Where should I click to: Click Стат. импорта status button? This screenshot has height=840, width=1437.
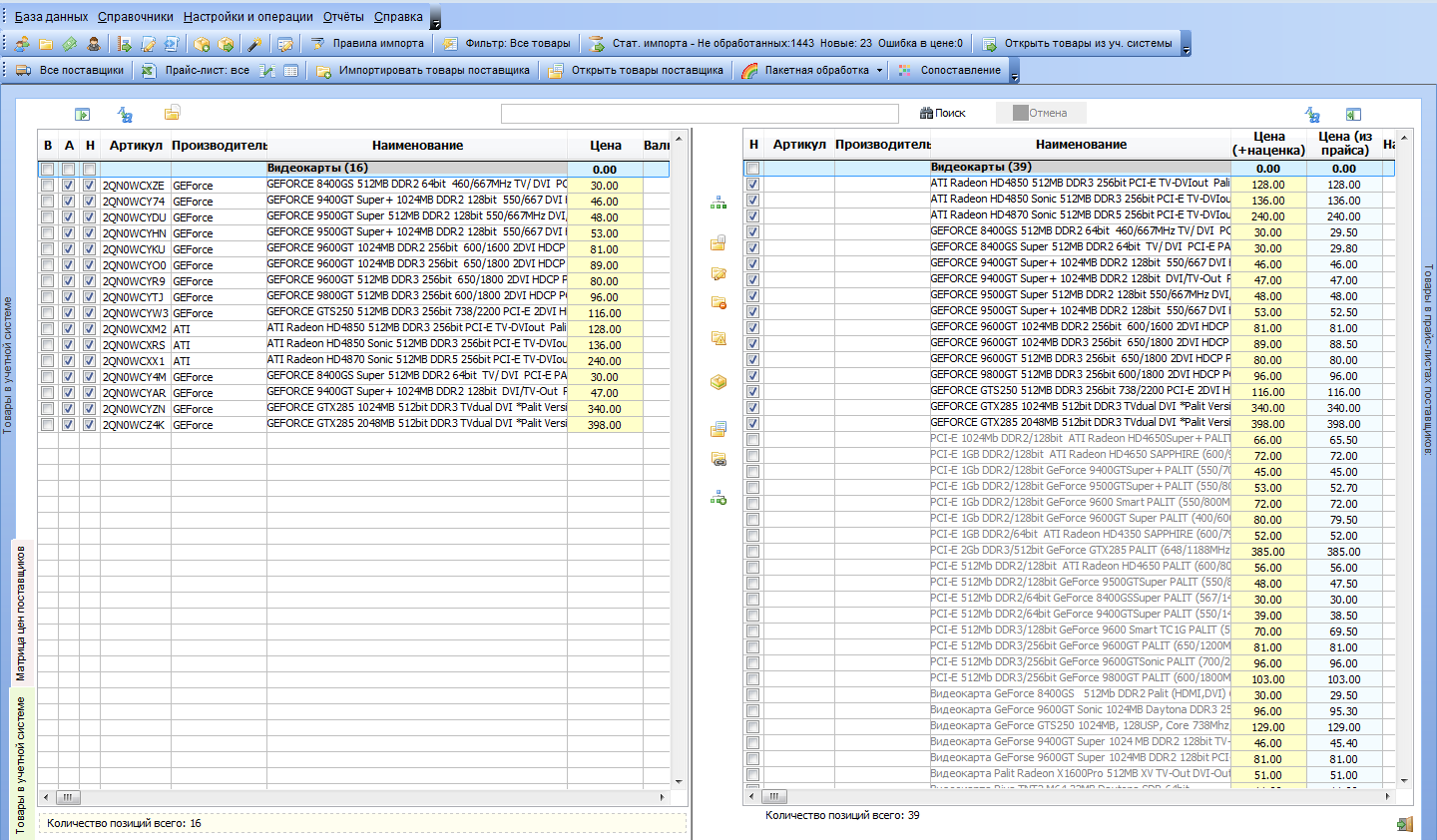(776, 44)
